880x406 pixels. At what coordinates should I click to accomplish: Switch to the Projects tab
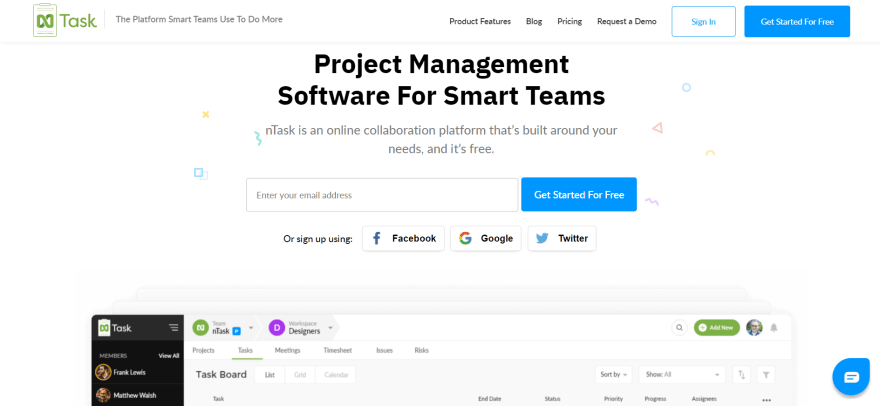(203, 350)
